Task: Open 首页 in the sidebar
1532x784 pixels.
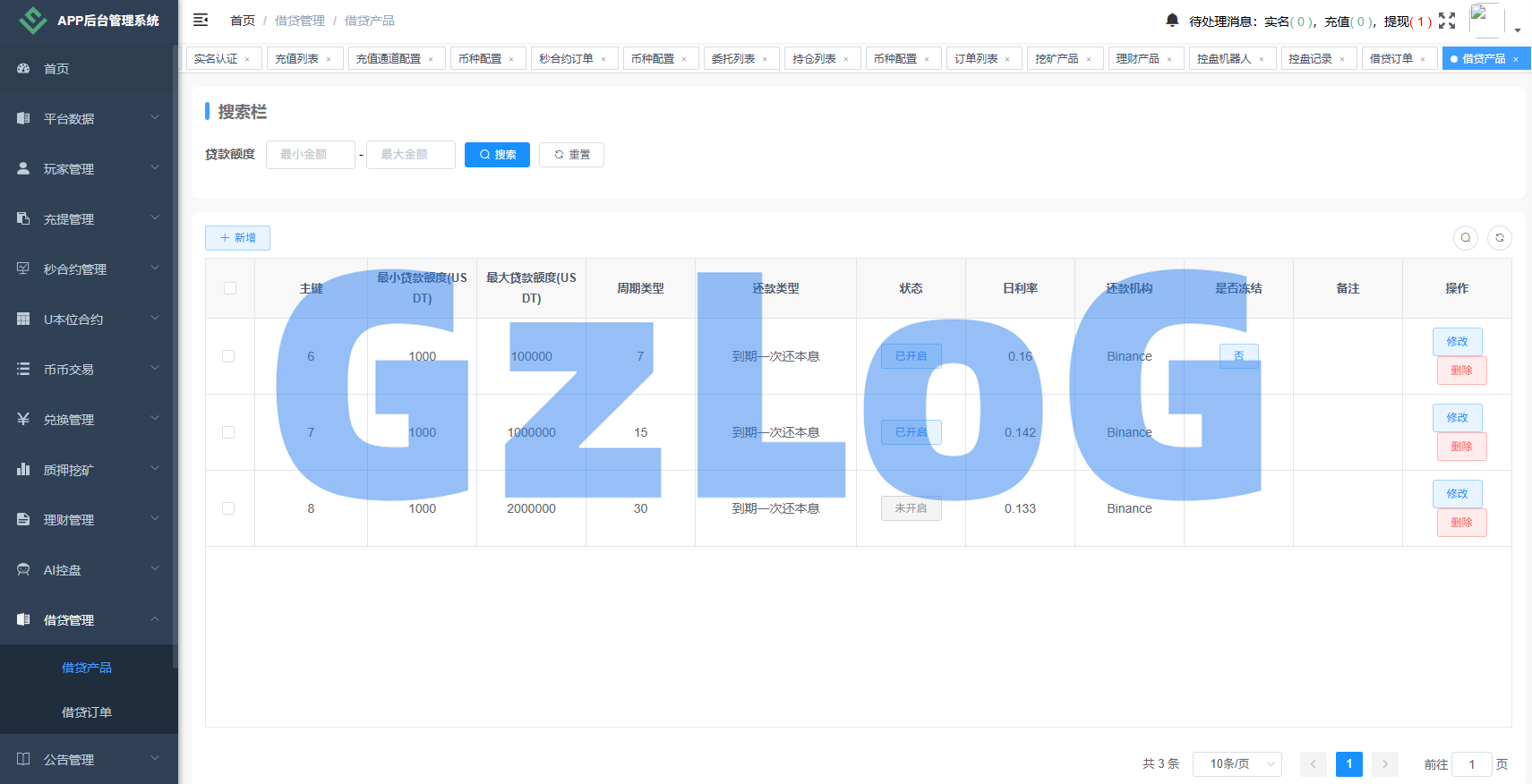Action: (x=89, y=68)
